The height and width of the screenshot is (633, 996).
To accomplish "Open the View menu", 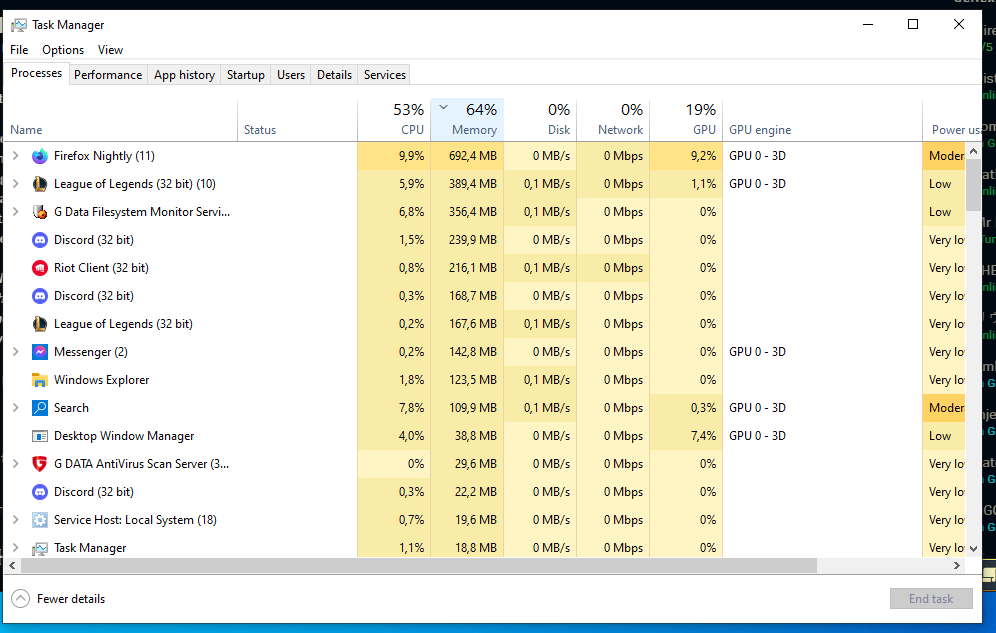I will (x=110, y=50).
